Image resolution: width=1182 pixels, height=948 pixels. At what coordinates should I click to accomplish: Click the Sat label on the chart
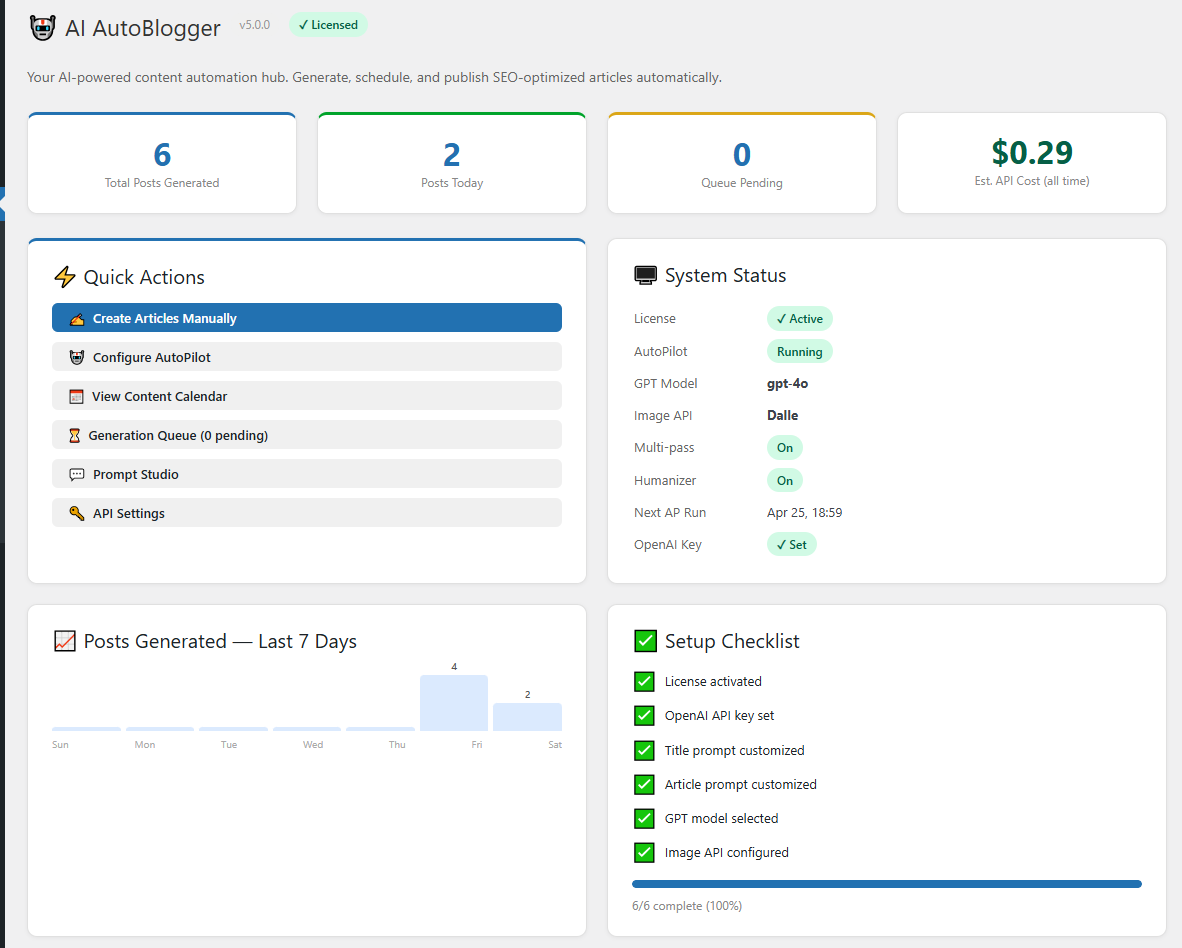555,745
